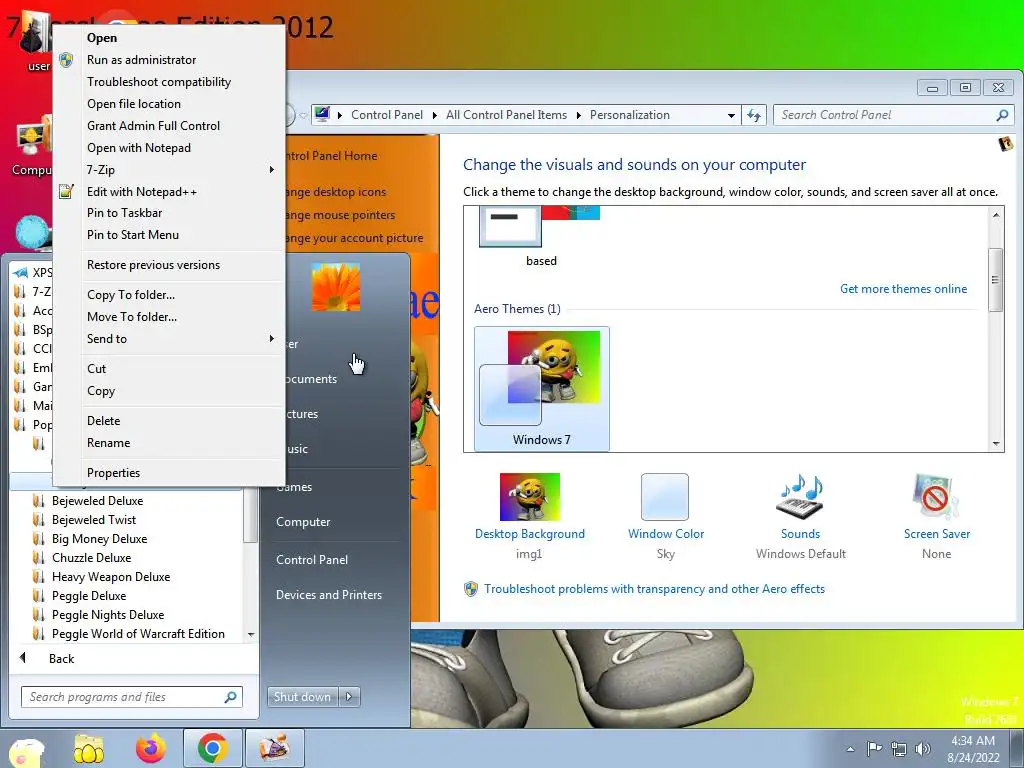Expand the 7-Zip submenu
Image resolution: width=1024 pixels, height=768 pixels.
pos(272,170)
